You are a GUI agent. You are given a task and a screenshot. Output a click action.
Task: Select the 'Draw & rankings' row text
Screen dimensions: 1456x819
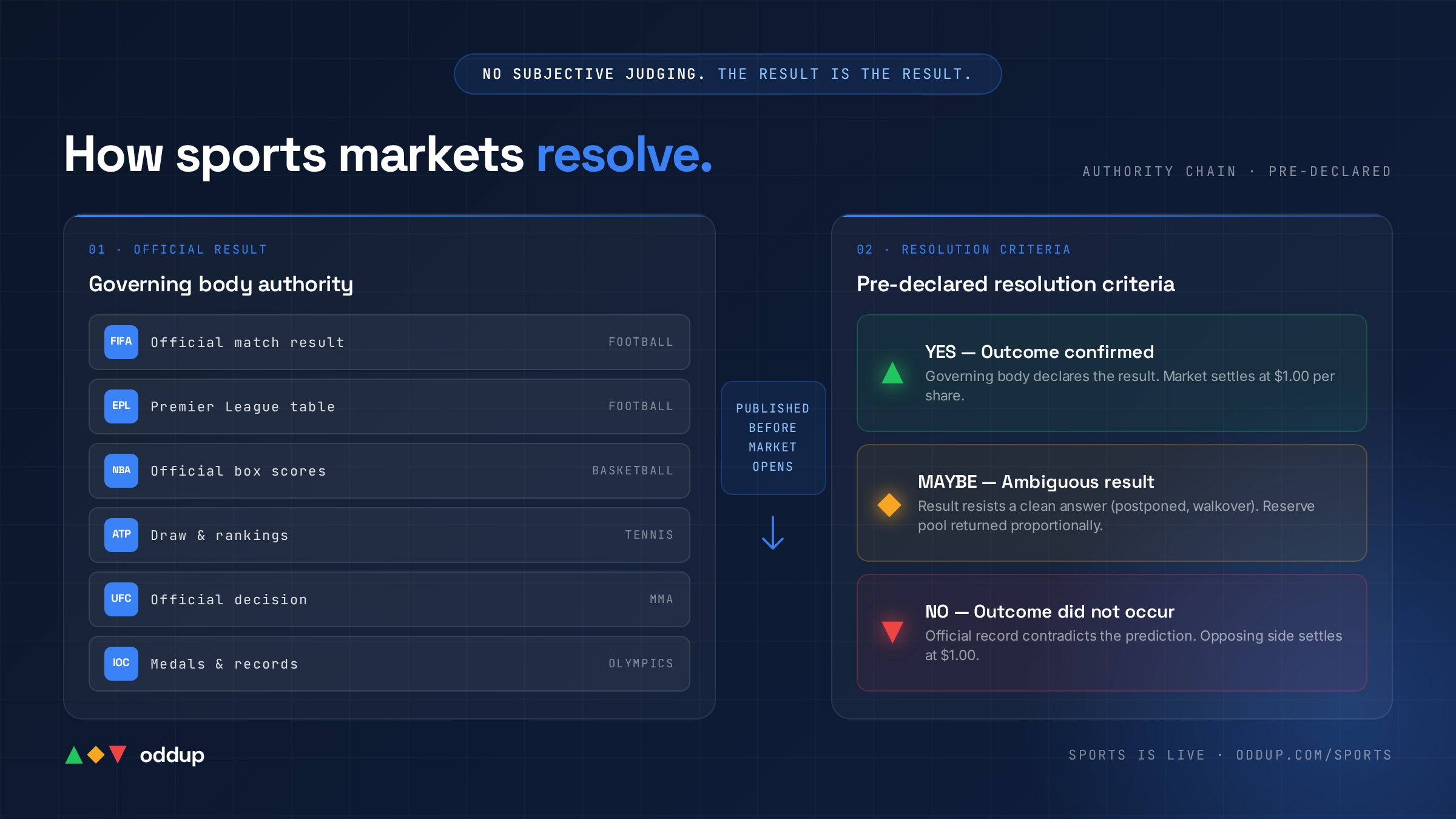pyautogui.click(x=220, y=536)
